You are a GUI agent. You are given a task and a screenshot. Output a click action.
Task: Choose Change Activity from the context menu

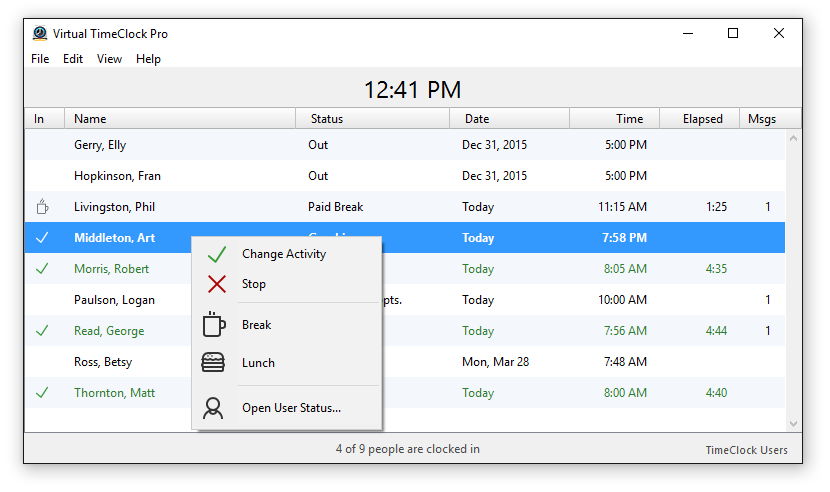click(284, 254)
